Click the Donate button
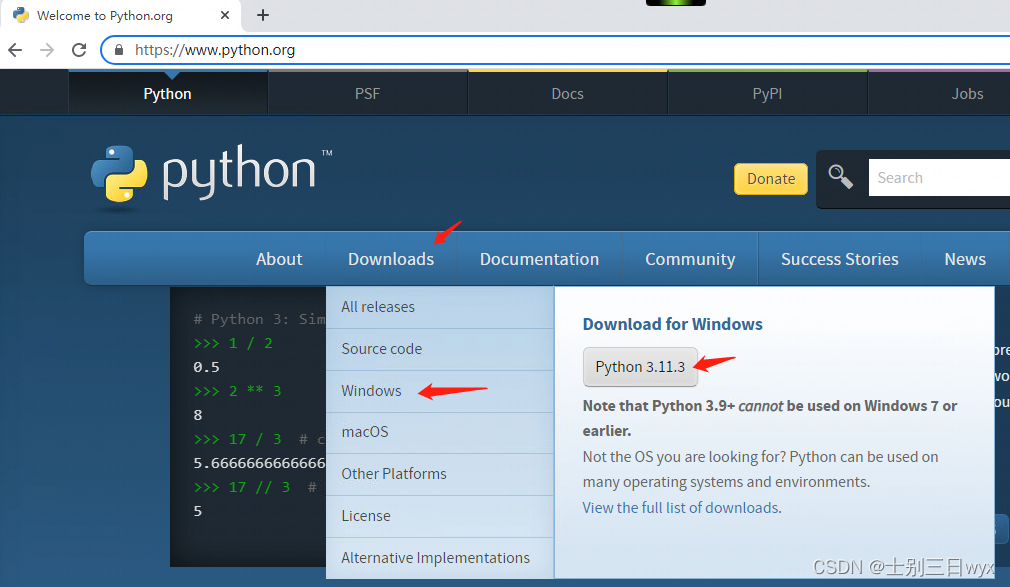Screen dimensions: 1010x587 click(x=770, y=178)
